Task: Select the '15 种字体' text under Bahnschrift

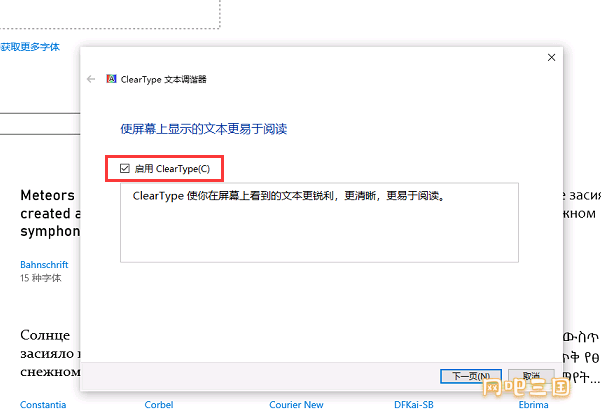Action: point(41,278)
